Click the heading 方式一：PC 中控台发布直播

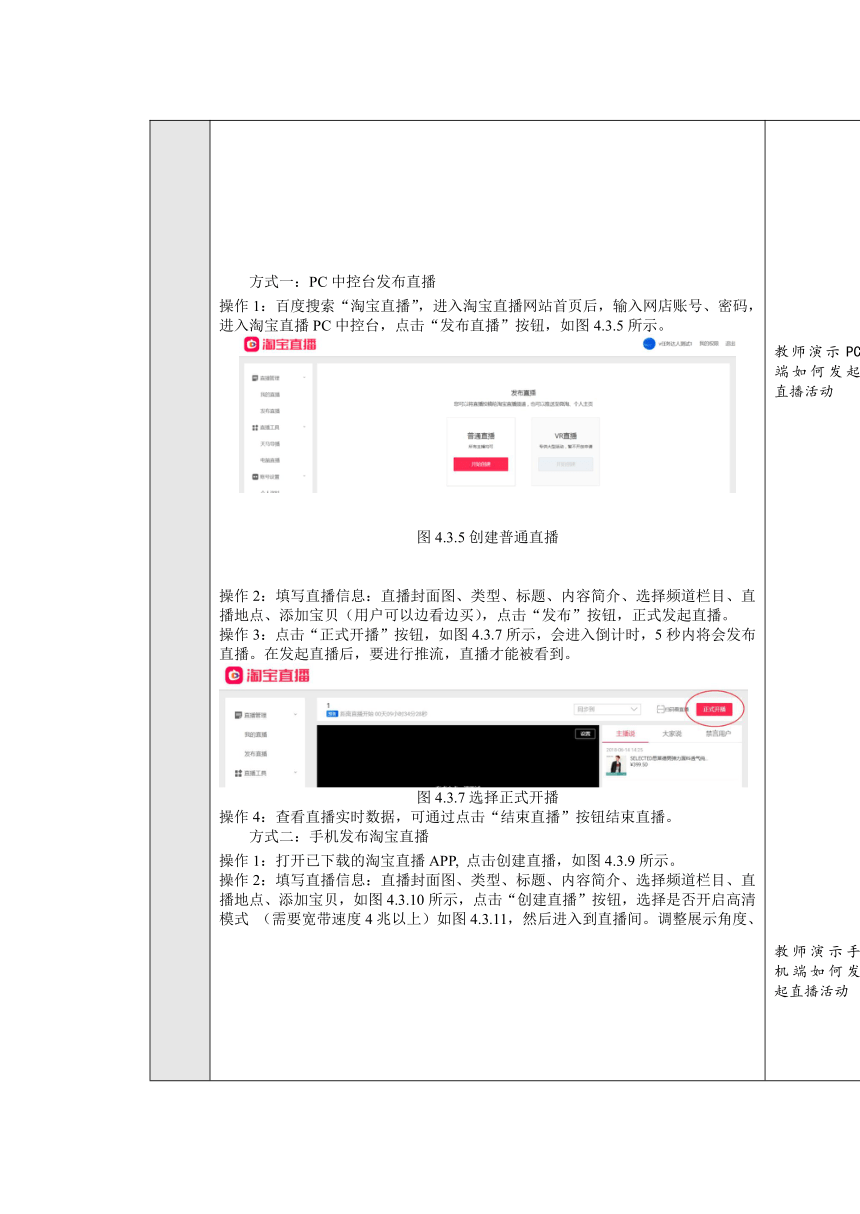(342, 280)
